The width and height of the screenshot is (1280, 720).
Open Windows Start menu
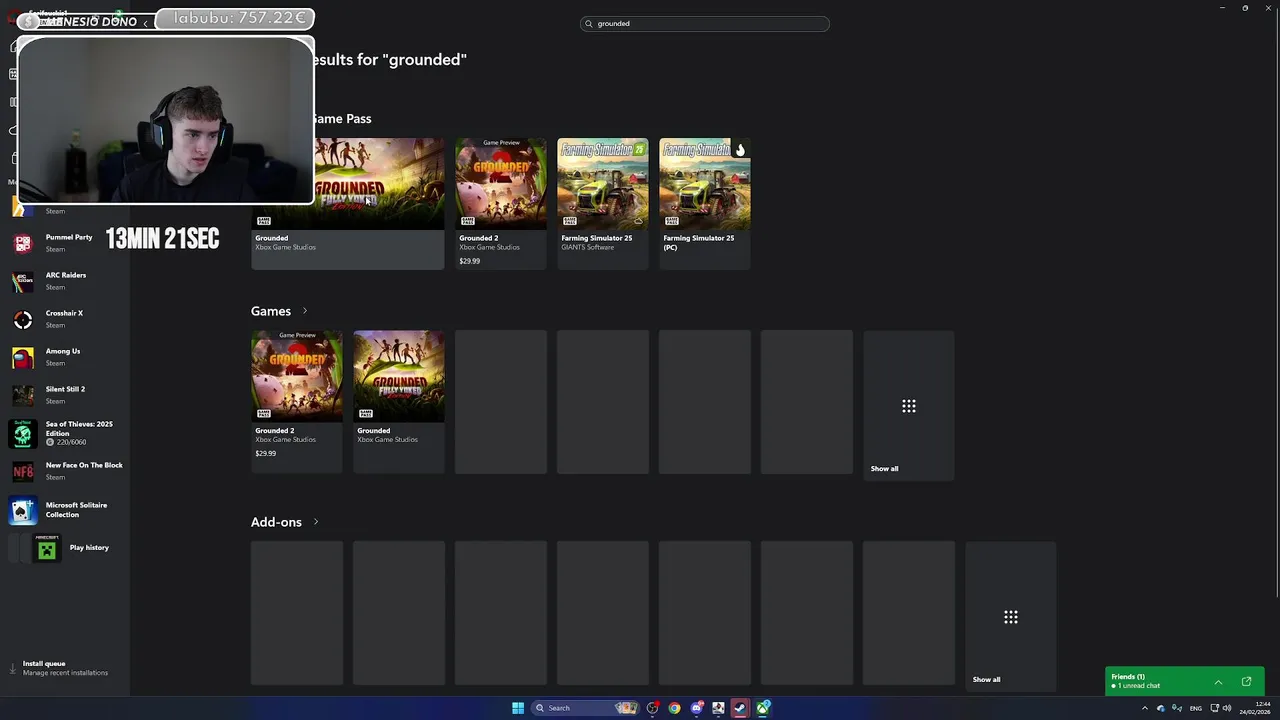coord(518,708)
